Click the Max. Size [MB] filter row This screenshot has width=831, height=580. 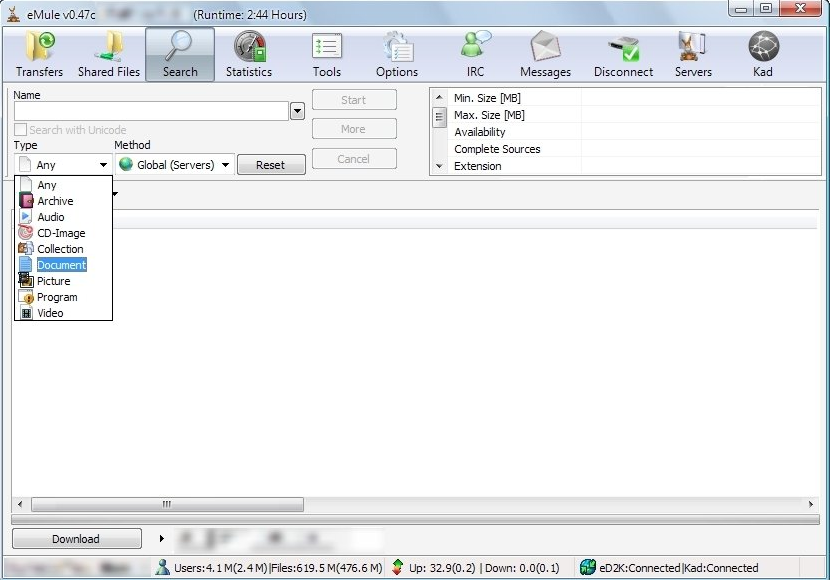[633, 115]
